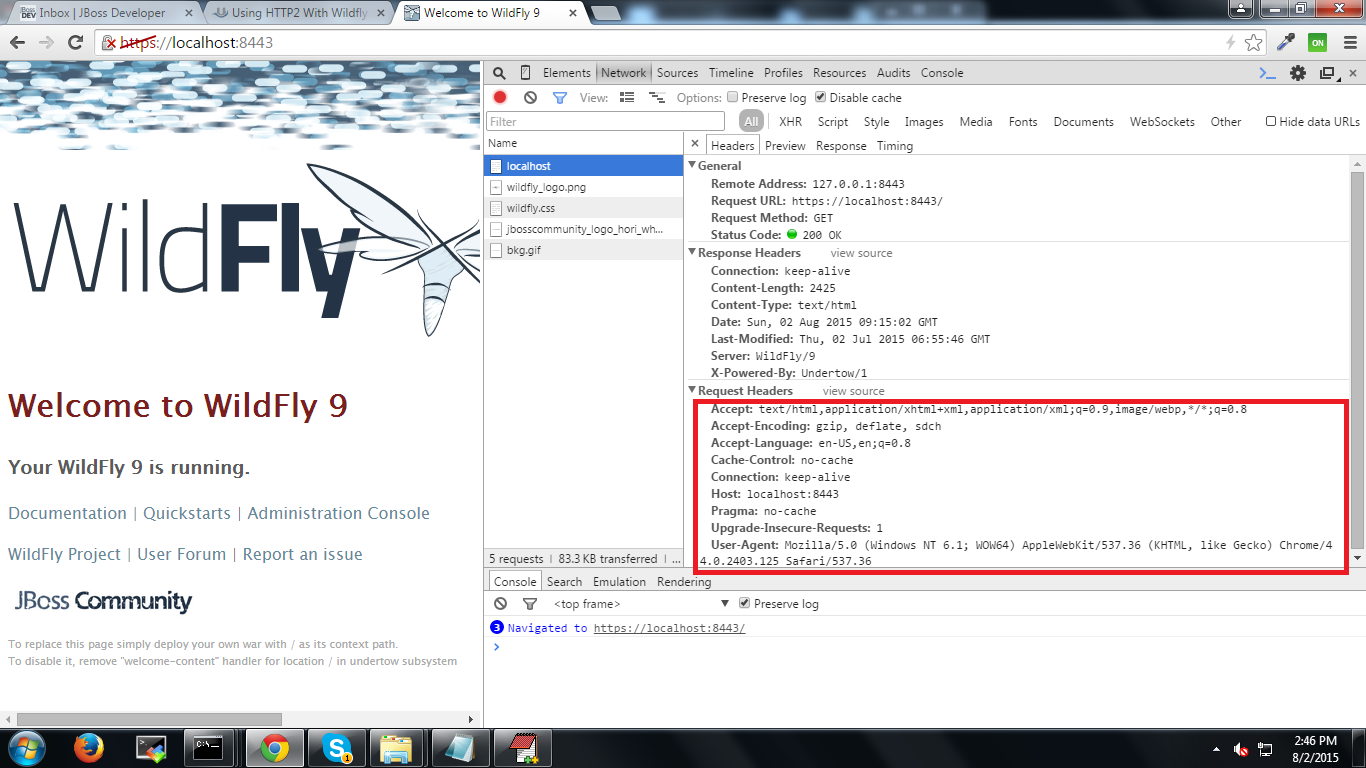This screenshot has height=768, width=1366.
Task: Select wildfly_logo.png in the request list
Action: point(583,187)
